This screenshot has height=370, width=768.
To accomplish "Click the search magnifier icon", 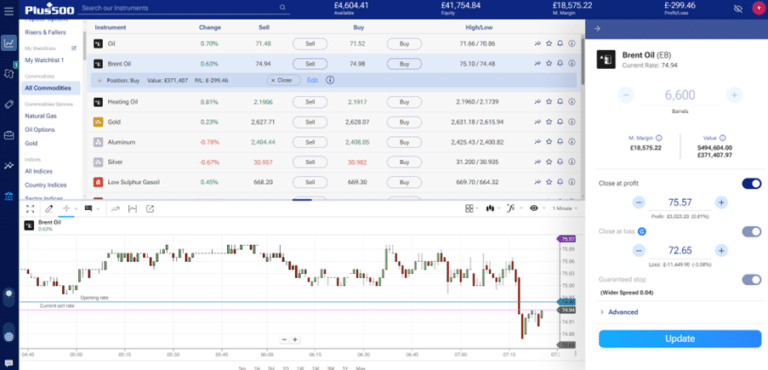I will (283, 7).
